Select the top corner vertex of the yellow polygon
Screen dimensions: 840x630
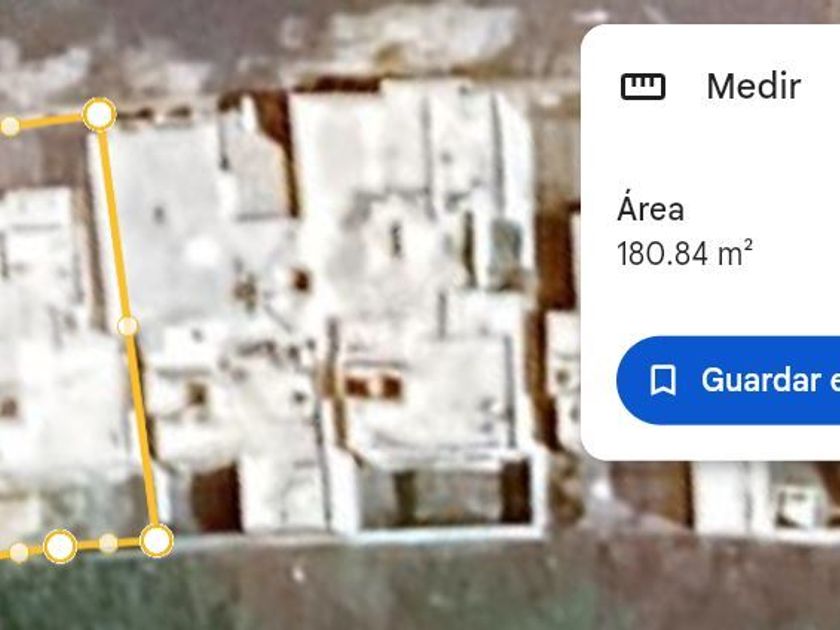tap(99, 115)
